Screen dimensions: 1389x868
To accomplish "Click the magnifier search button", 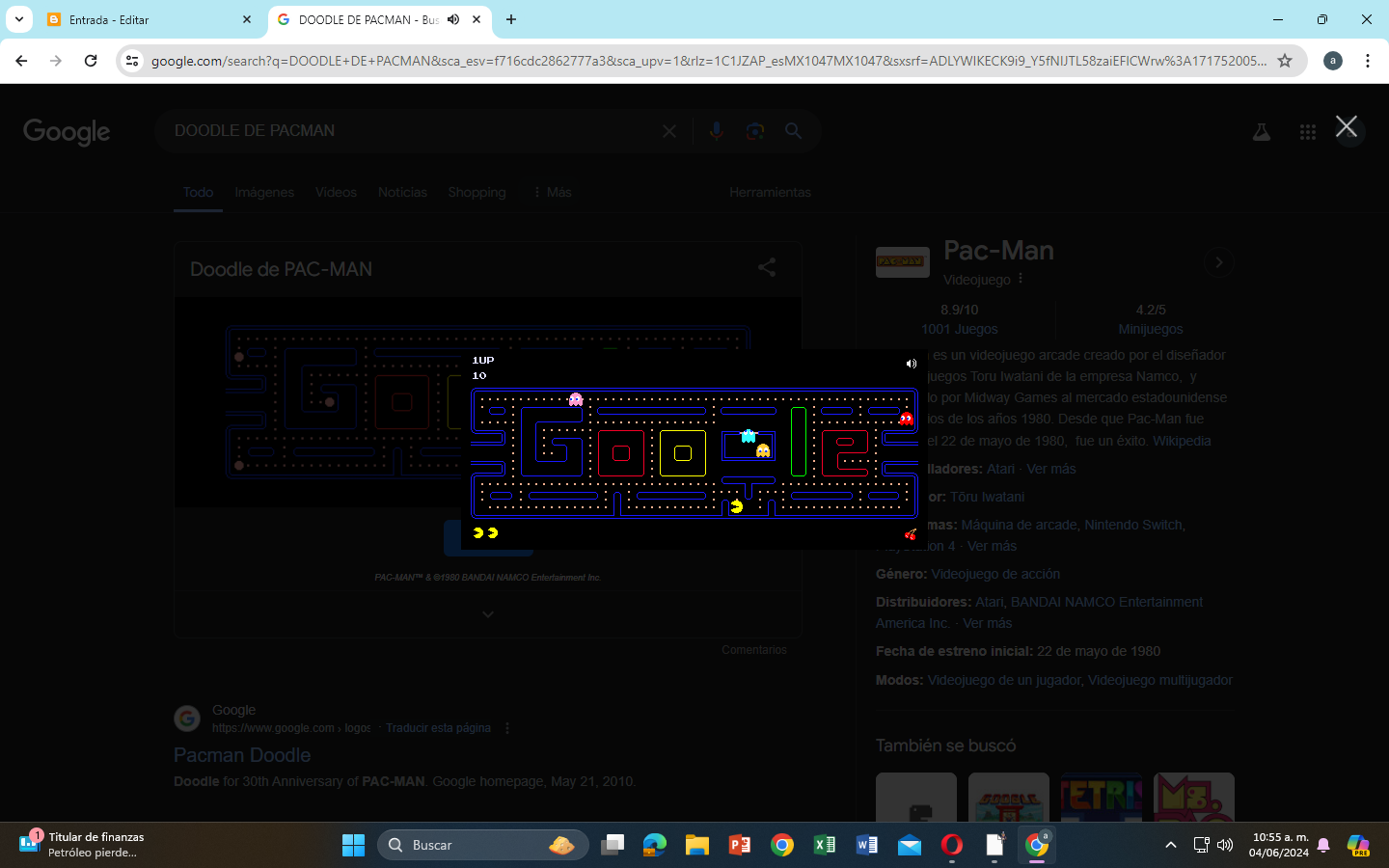I will (x=793, y=130).
